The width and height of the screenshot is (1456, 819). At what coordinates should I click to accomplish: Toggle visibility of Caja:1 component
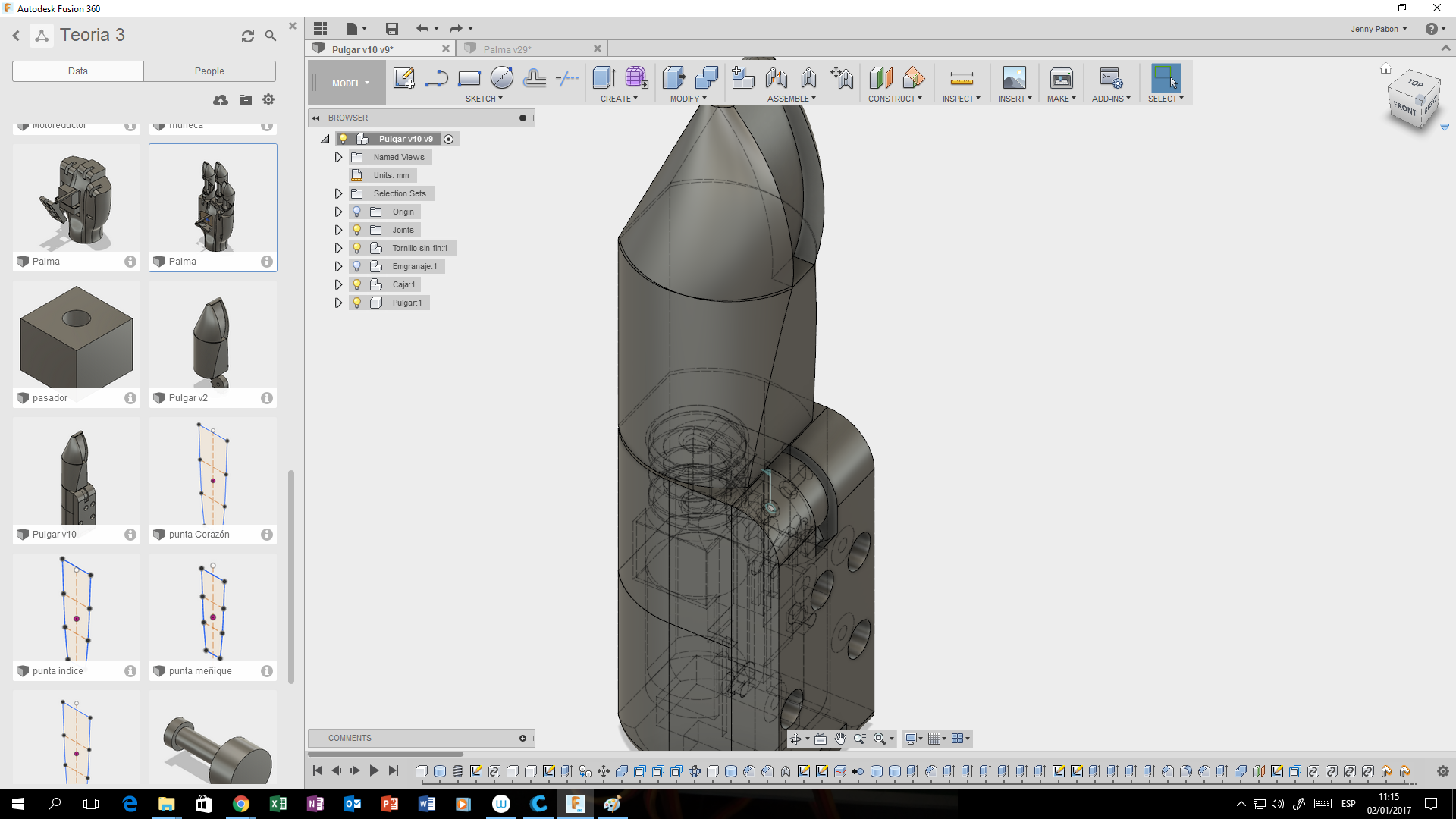click(357, 284)
